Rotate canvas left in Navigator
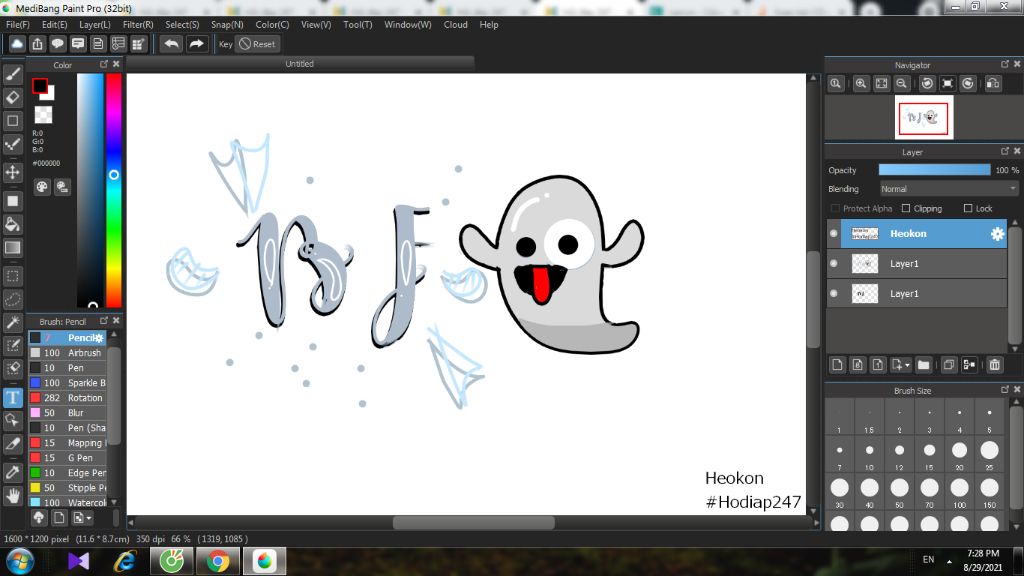 (927, 84)
